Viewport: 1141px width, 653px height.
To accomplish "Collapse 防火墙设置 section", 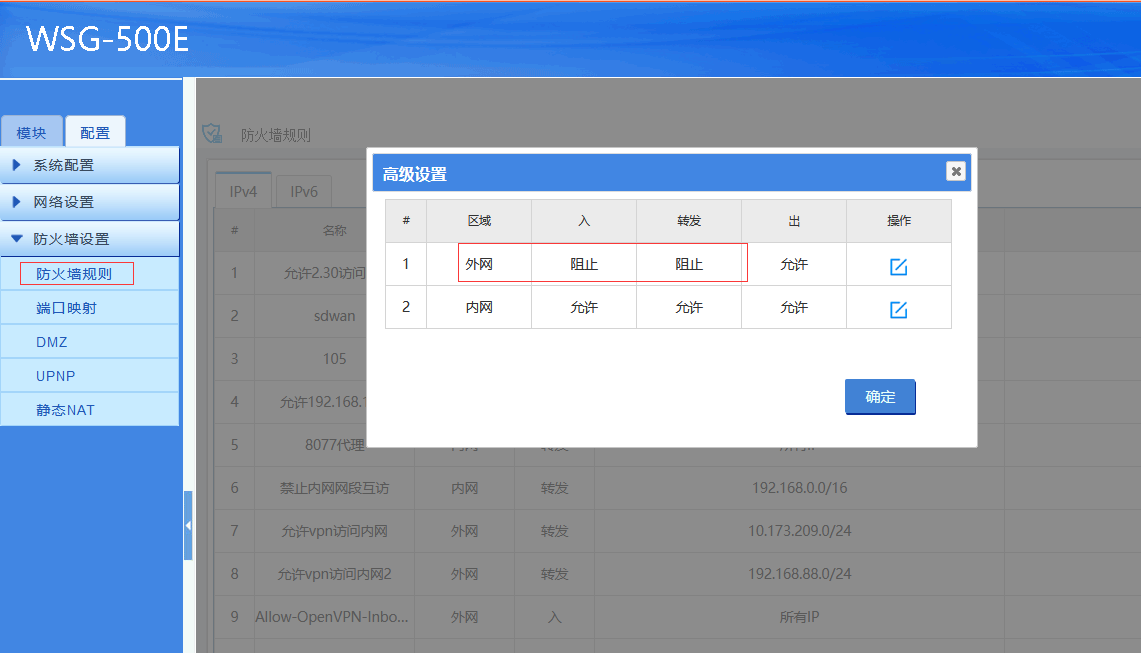I will coord(90,239).
